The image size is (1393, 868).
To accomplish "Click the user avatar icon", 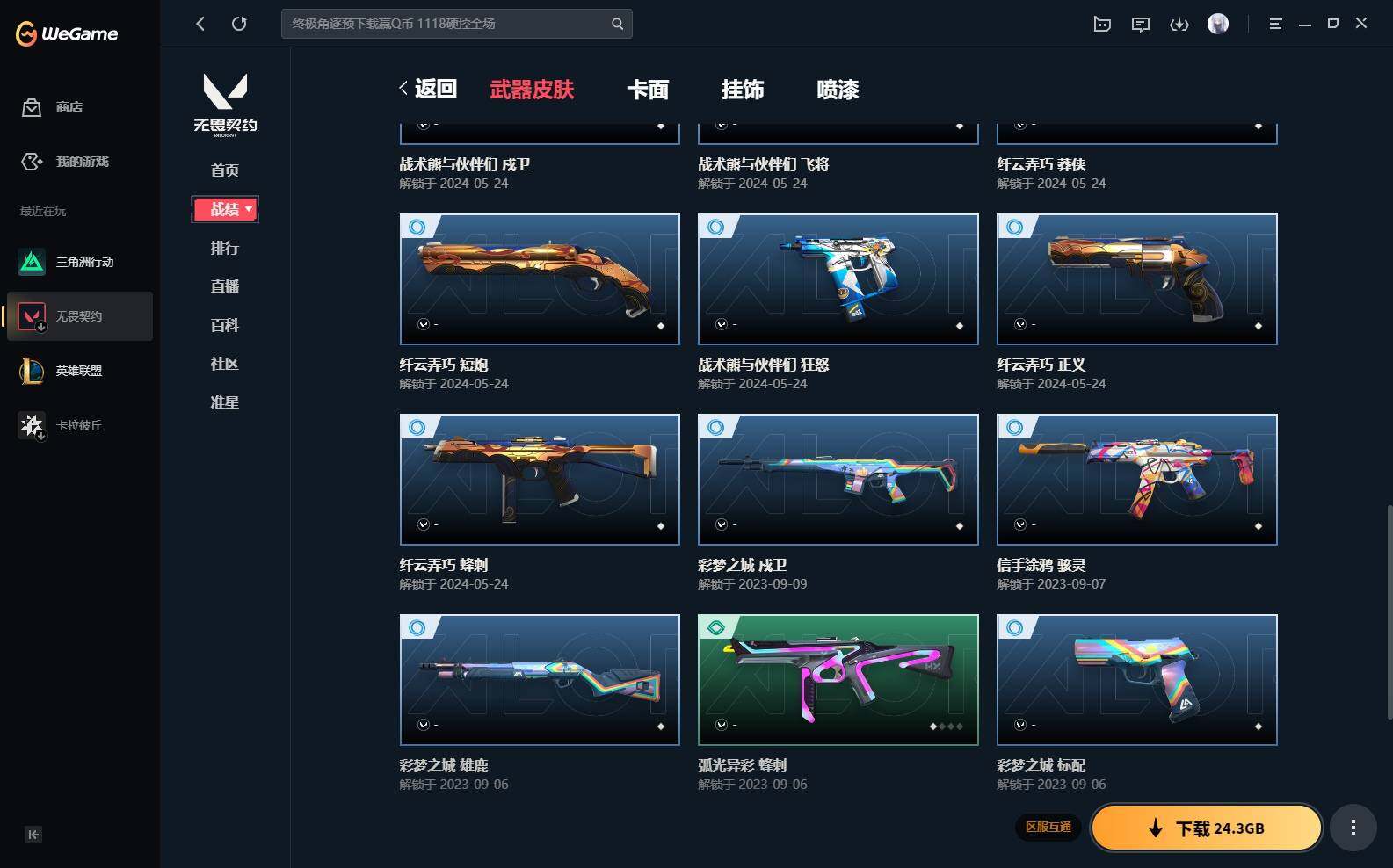I will coord(1218,24).
